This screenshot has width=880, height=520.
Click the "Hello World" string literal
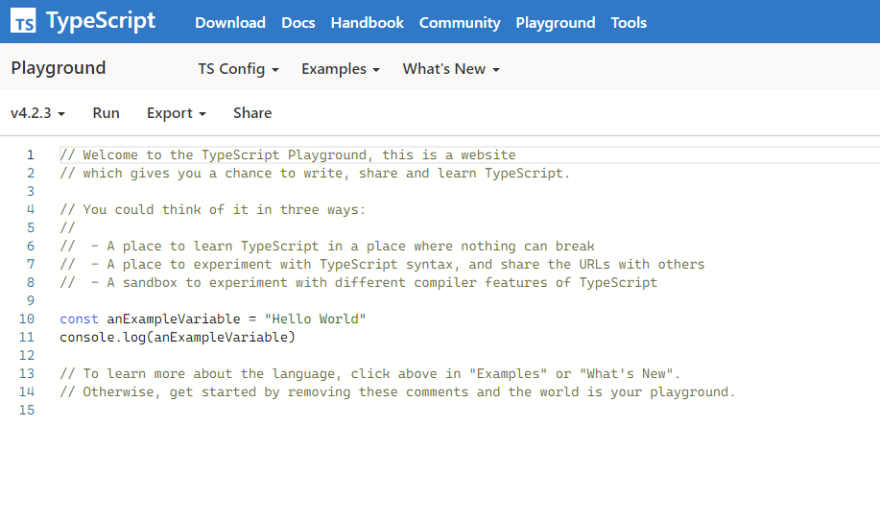pos(315,319)
